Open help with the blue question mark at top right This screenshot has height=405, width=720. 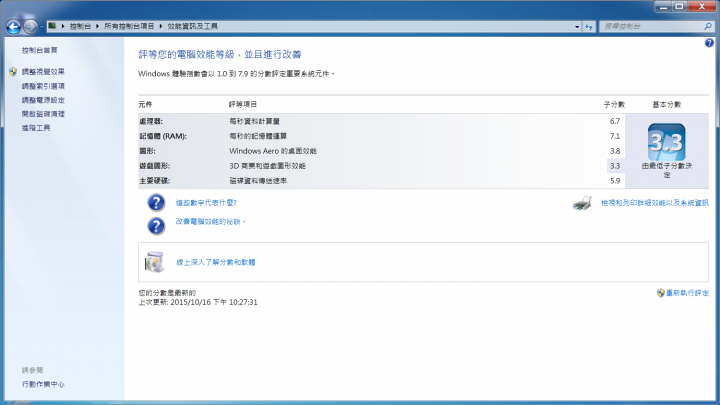(x=709, y=43)
